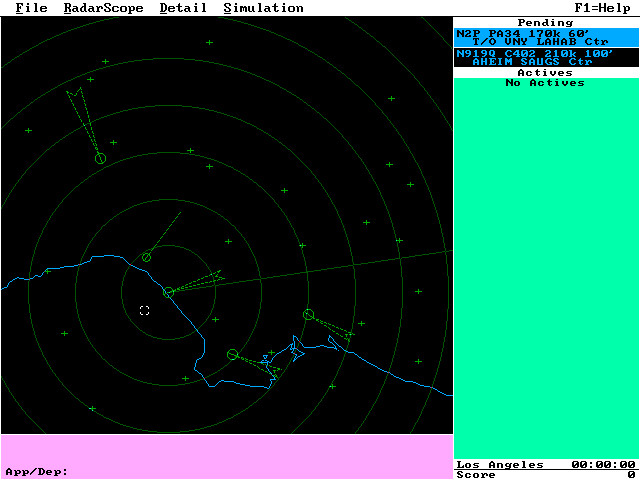This screenshot has height=480, width=640.
Task: Open the File menu
Action: click(x=31, y=8)
